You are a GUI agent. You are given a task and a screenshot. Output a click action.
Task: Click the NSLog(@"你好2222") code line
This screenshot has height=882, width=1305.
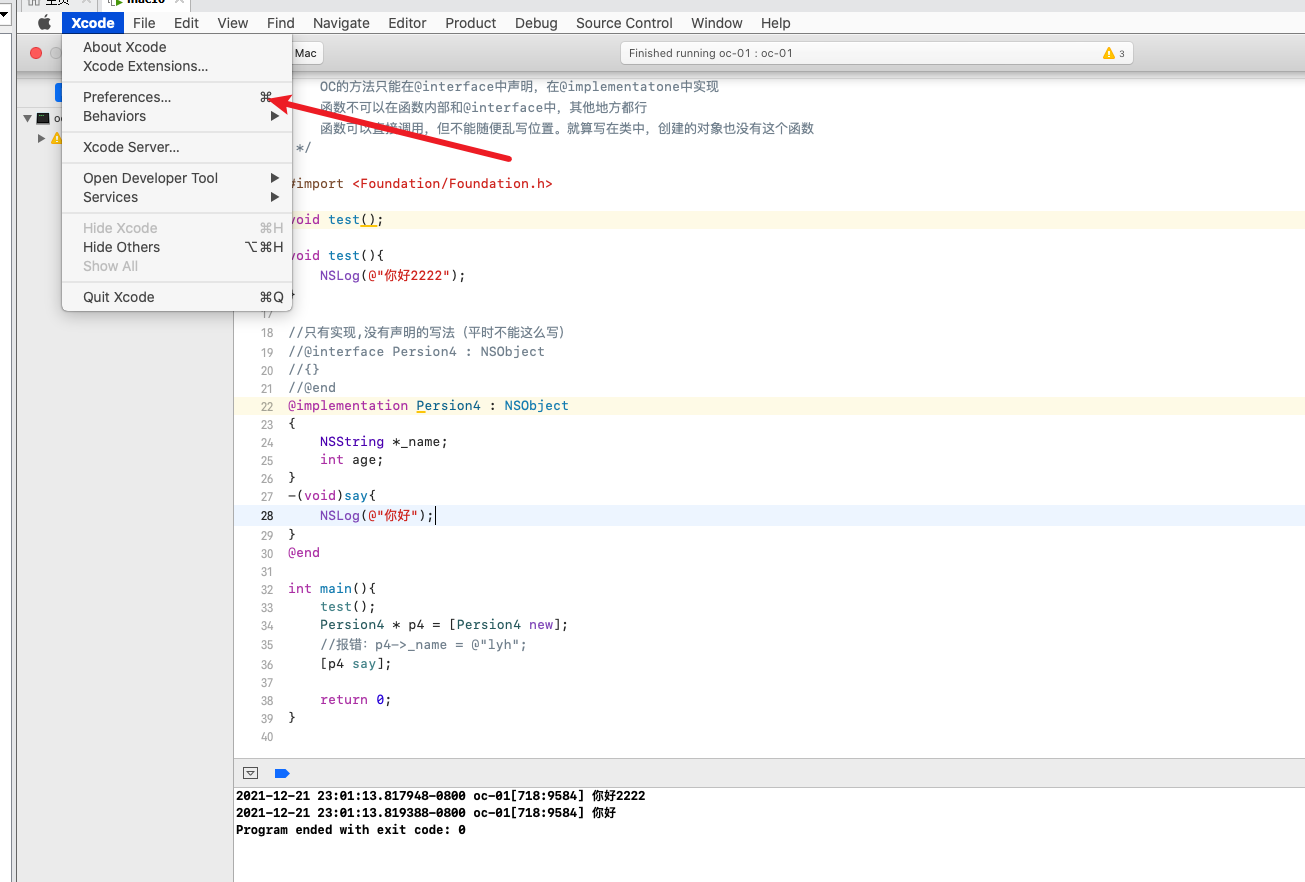pos(393,275)
